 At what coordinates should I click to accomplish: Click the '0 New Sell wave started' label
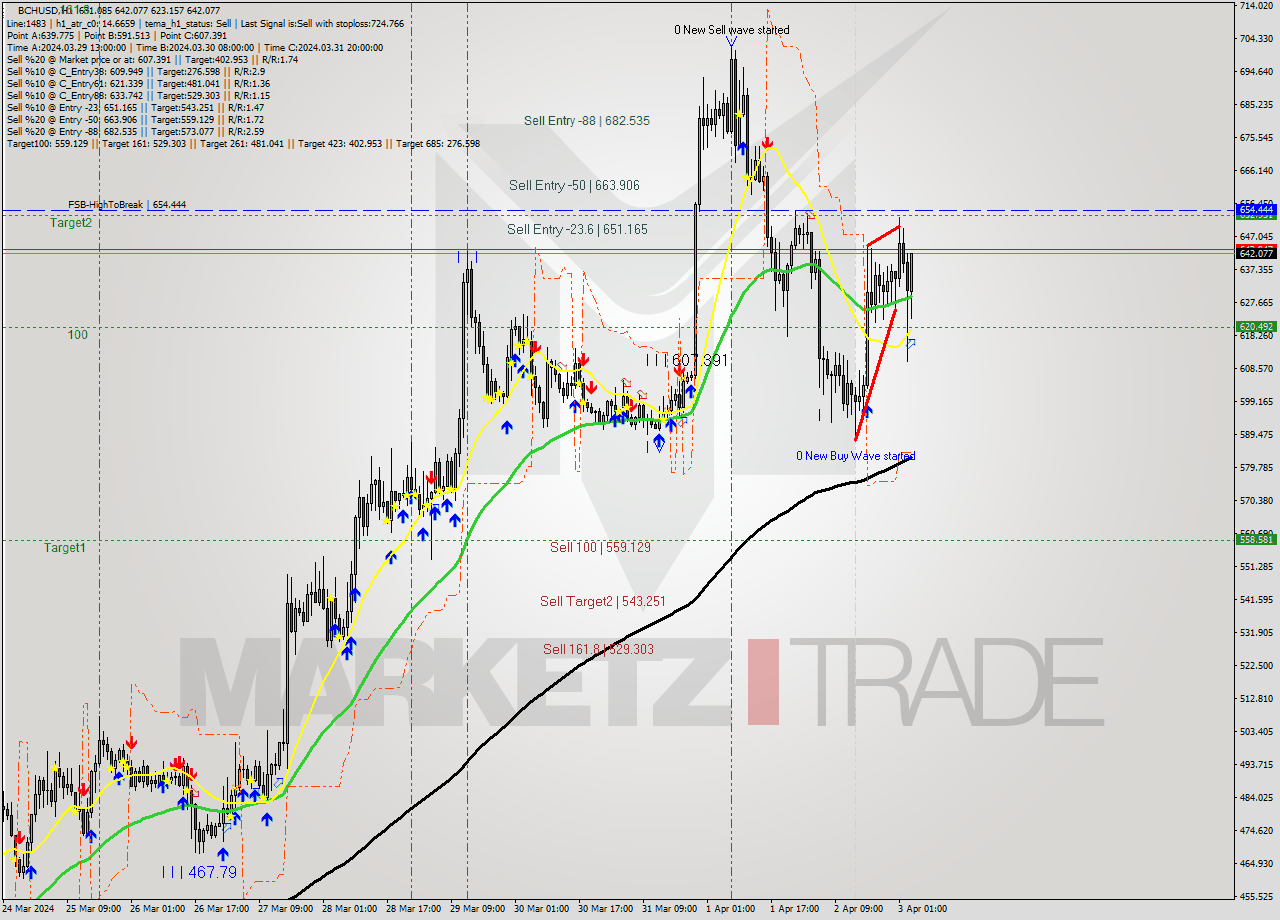pos(731,30)
